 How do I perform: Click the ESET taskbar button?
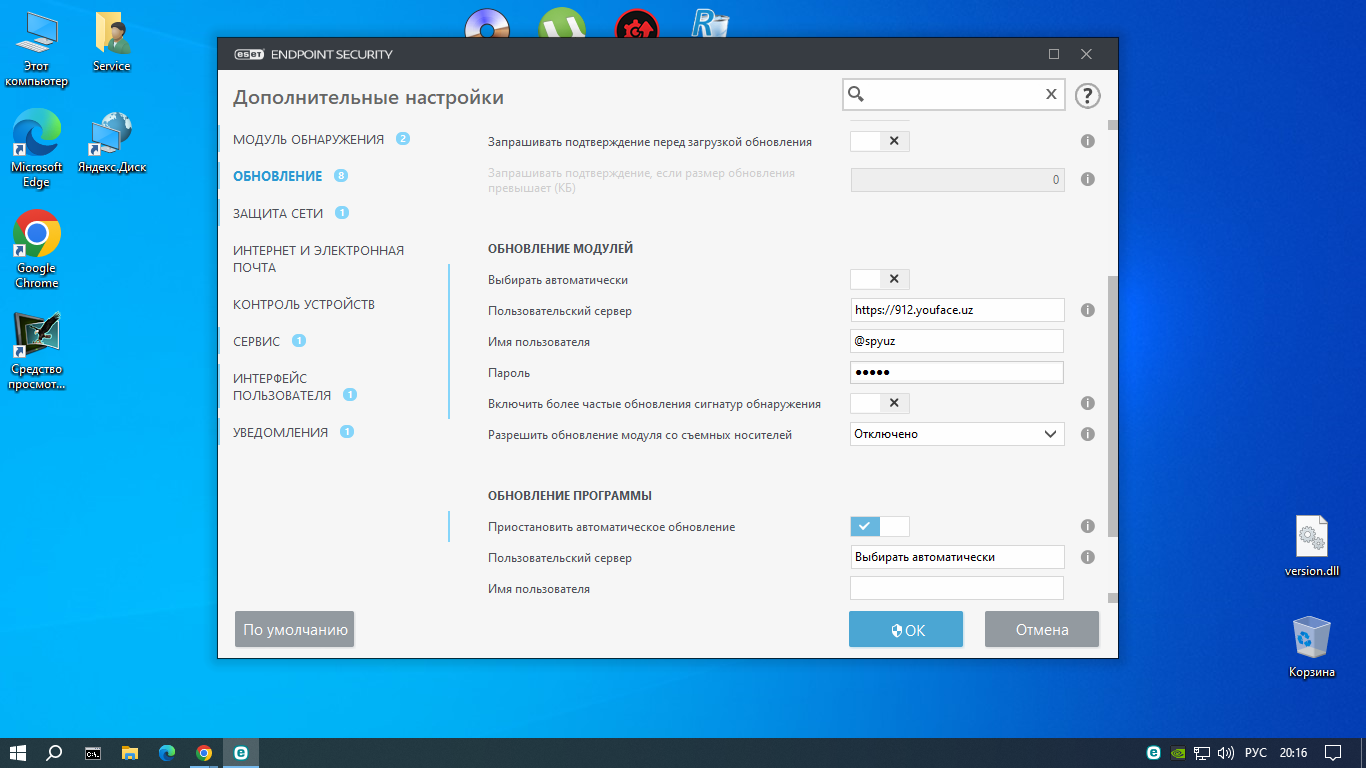241,753
